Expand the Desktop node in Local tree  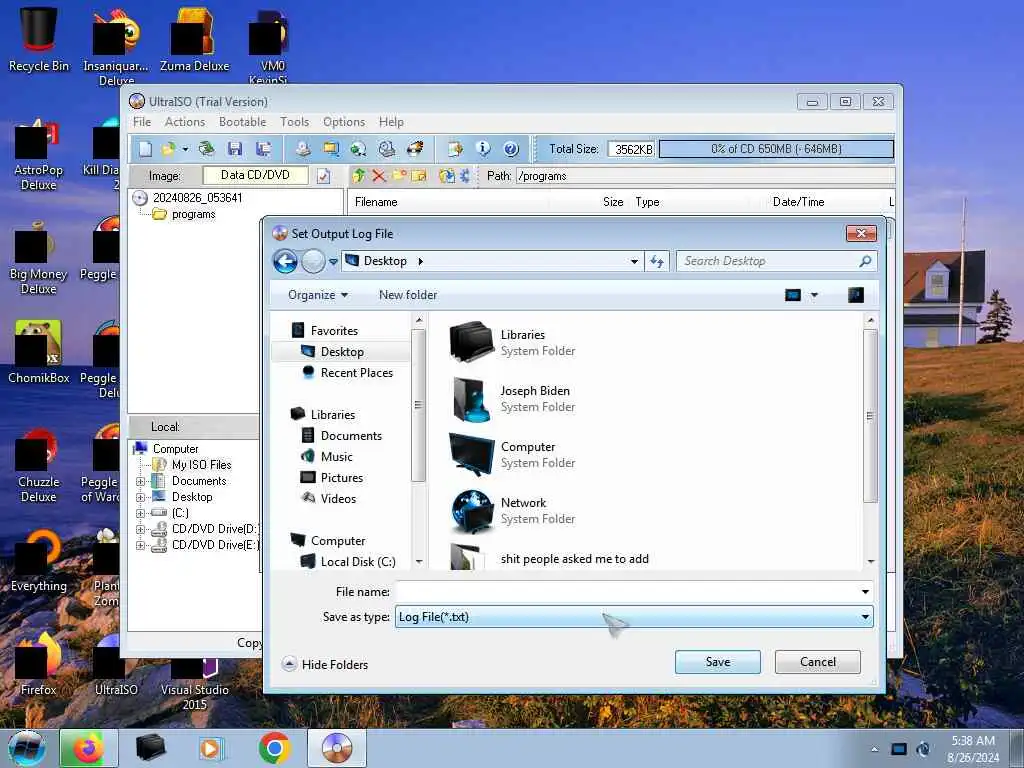[140, 497]
